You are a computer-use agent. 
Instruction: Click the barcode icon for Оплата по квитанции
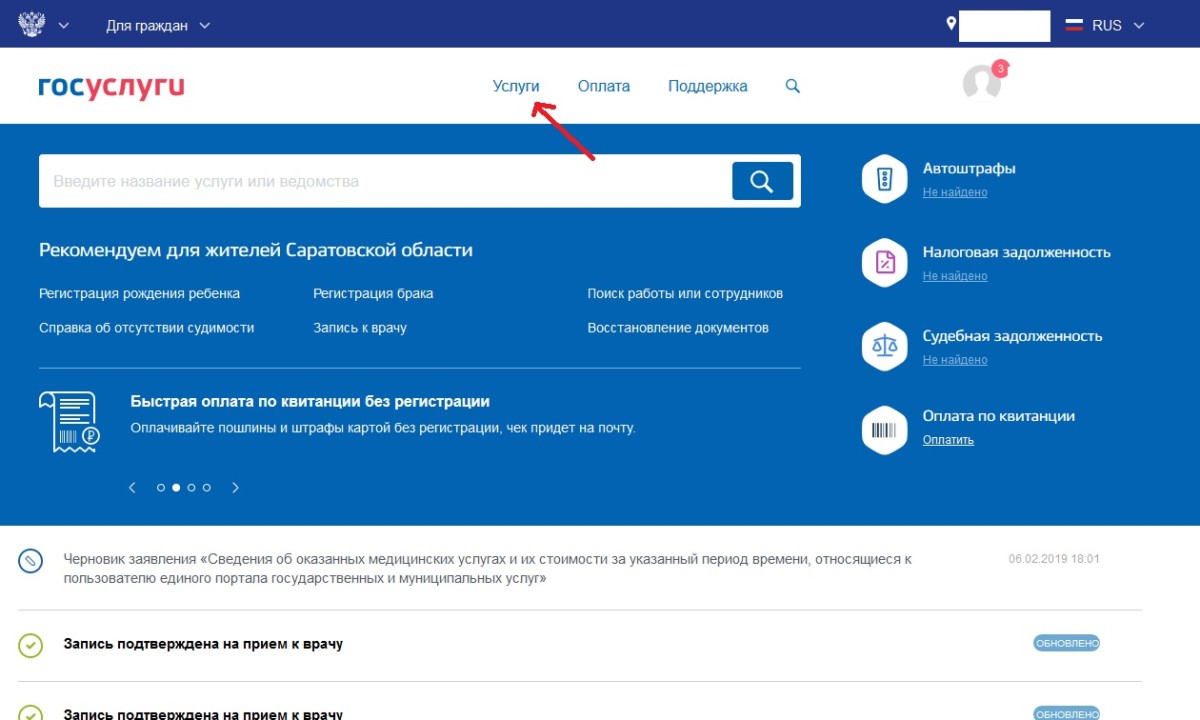pos(884,430)
